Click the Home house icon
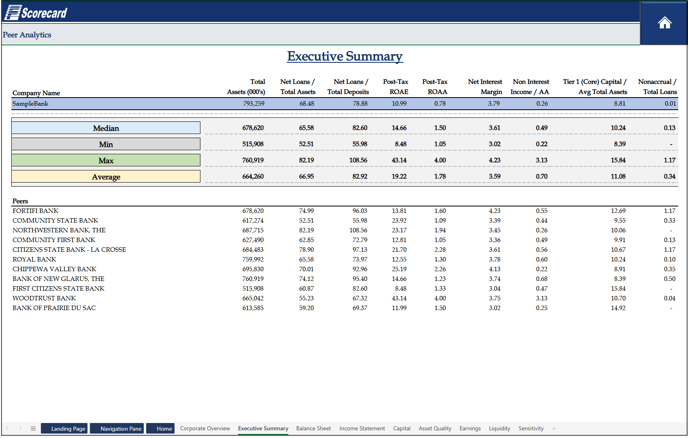The width and height of the screenshot is (688, 438). (x=664, y=22)
